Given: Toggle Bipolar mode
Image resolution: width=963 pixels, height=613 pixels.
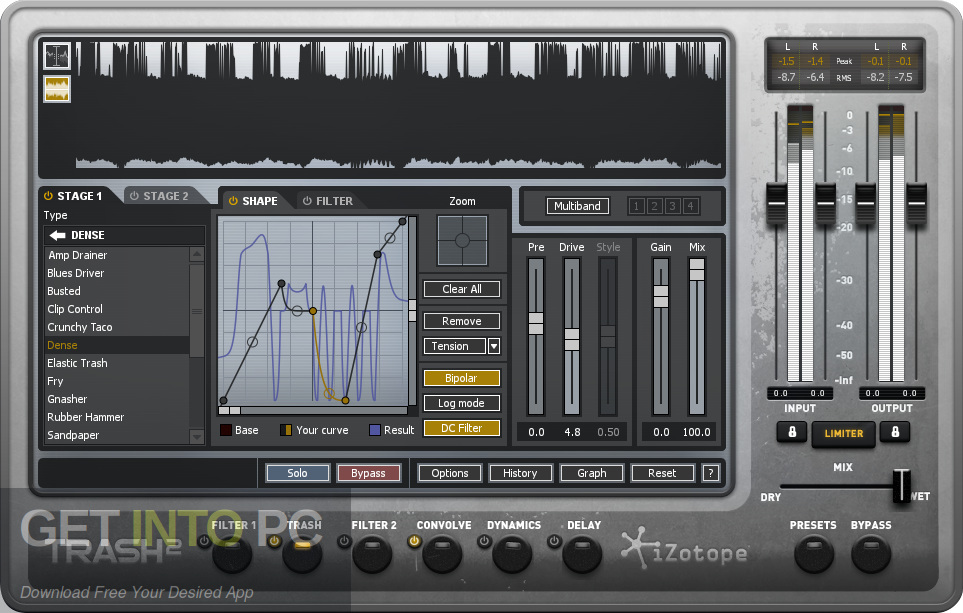Looking at the screenshot, I should click(462, 378).
